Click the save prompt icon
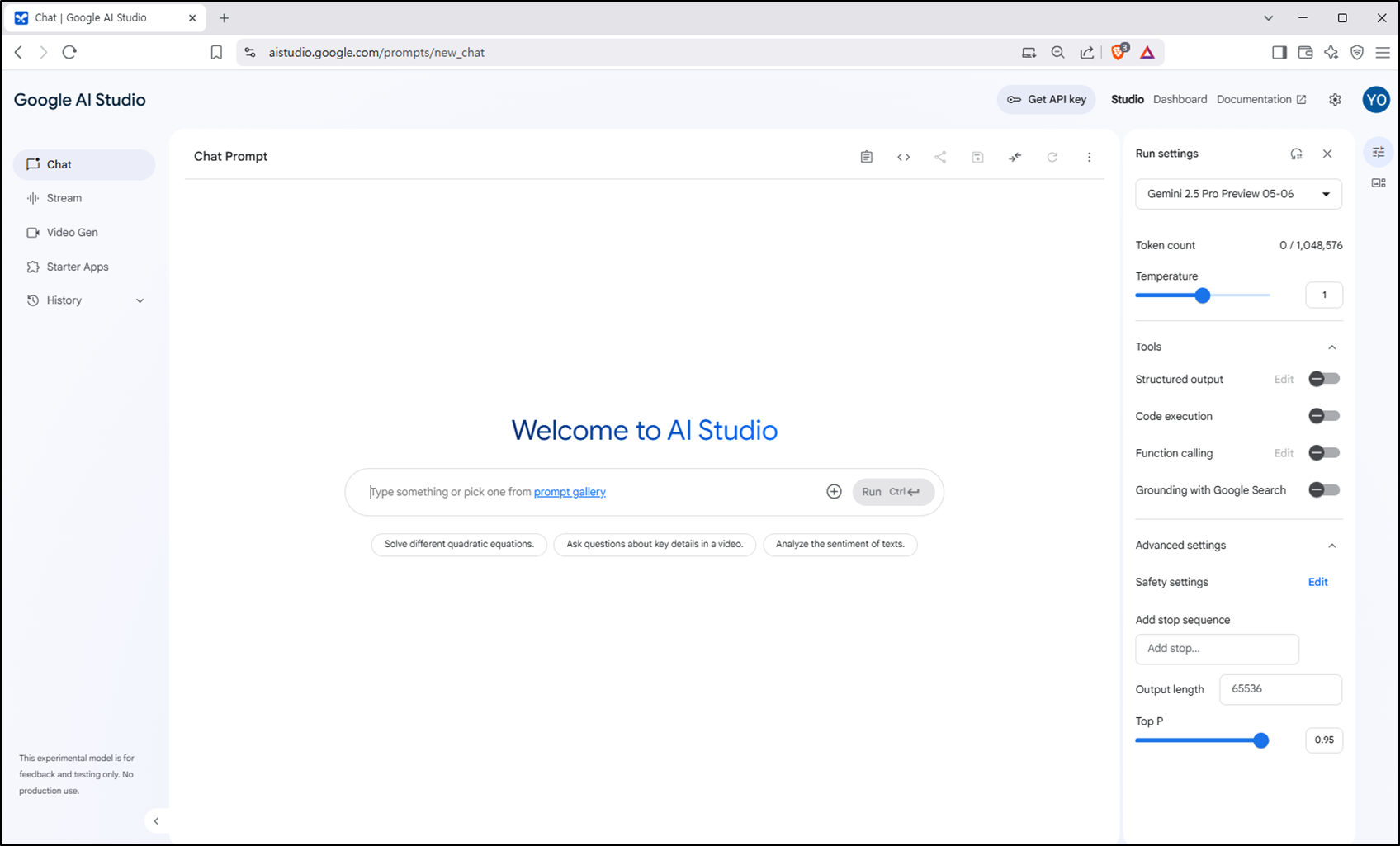Viewport: 1400px width, 846px height. (x=977, y=157)
